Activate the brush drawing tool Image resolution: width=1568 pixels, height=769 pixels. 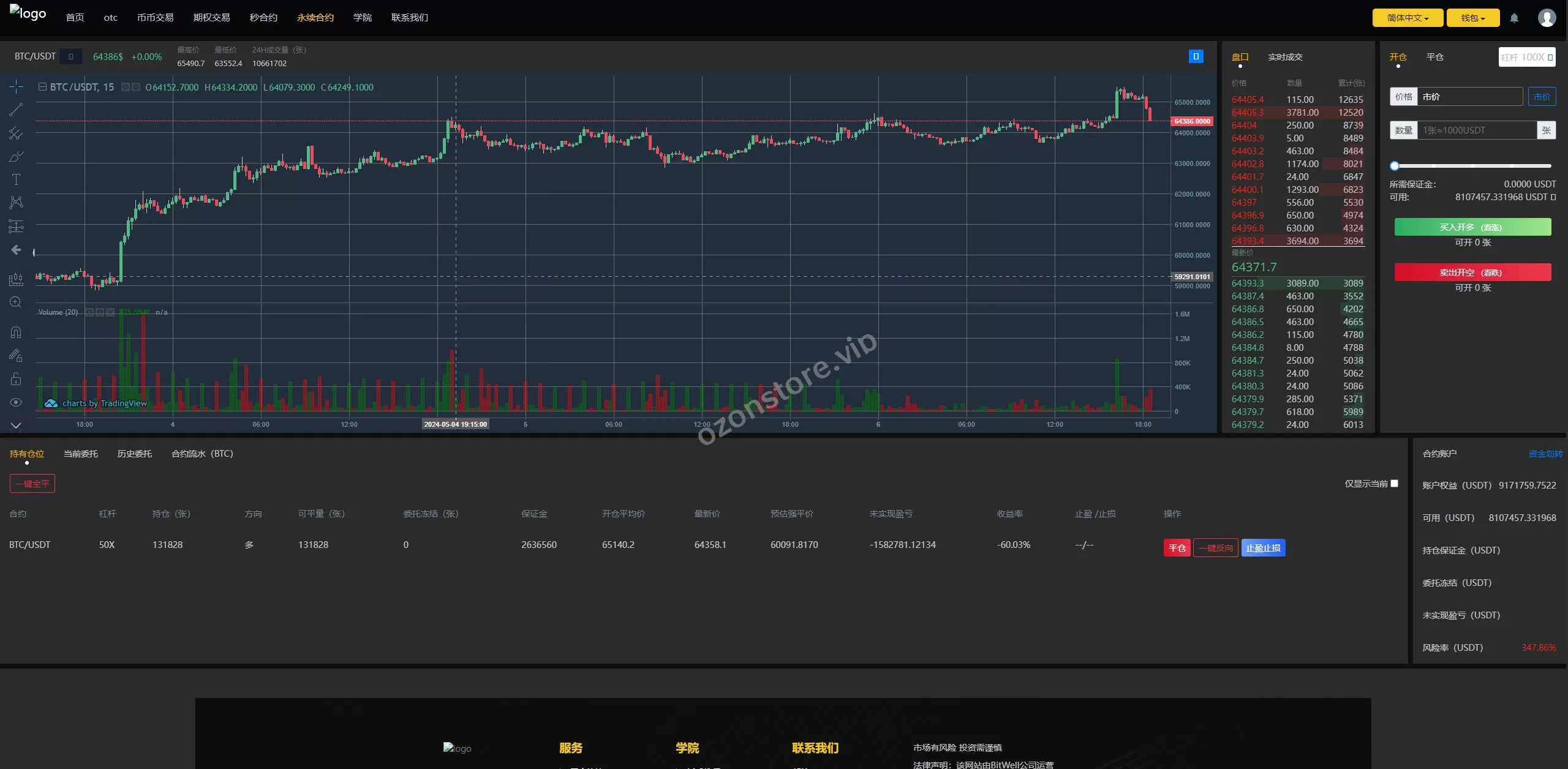[16, 157]
